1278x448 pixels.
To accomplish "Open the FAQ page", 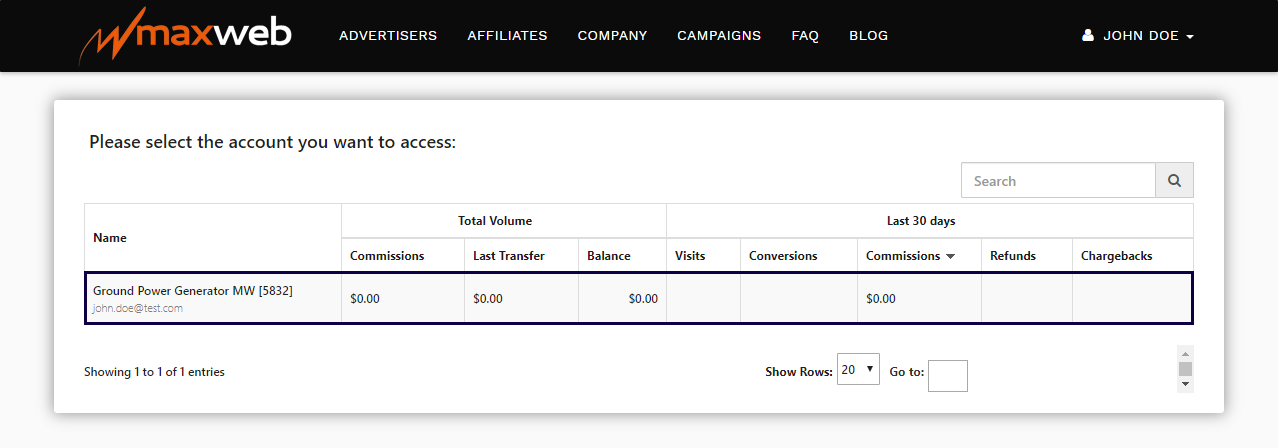I will tap(805, 36).
